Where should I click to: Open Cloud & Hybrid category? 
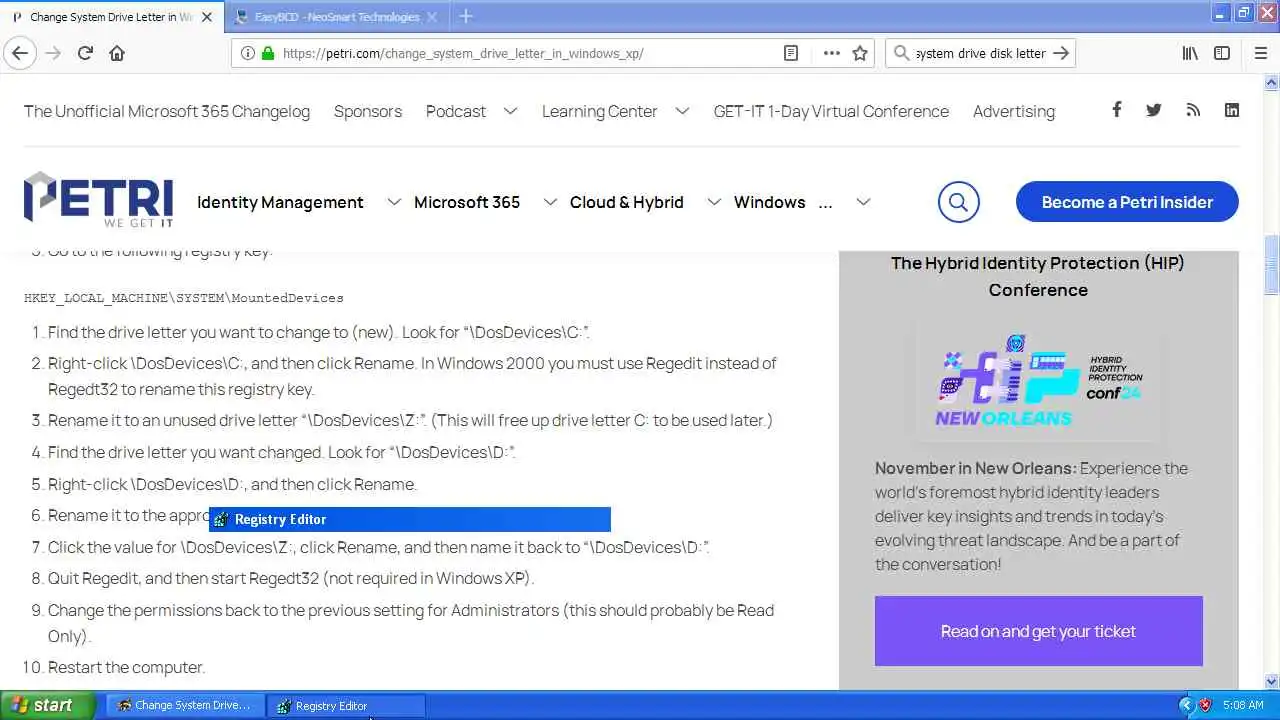627,202
